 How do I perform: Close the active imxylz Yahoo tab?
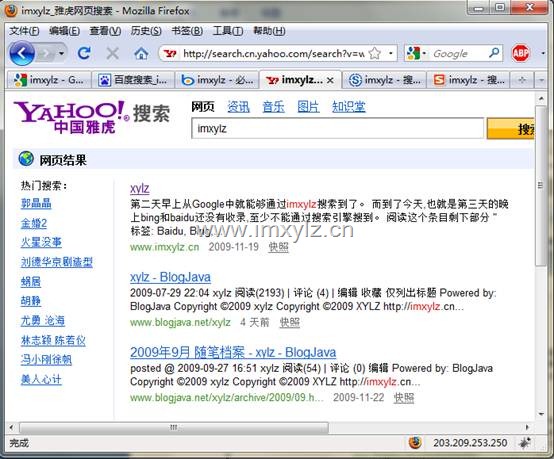tap(330, 81)
